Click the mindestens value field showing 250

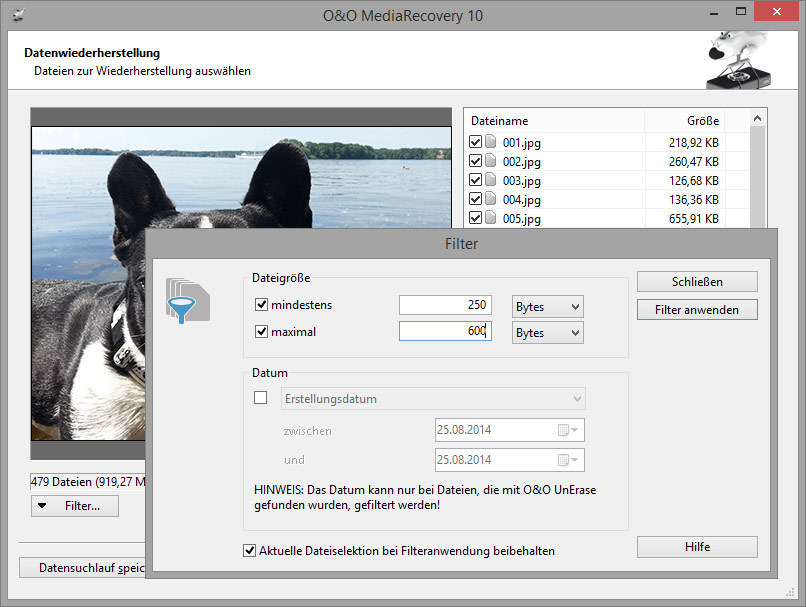point(445,307)
